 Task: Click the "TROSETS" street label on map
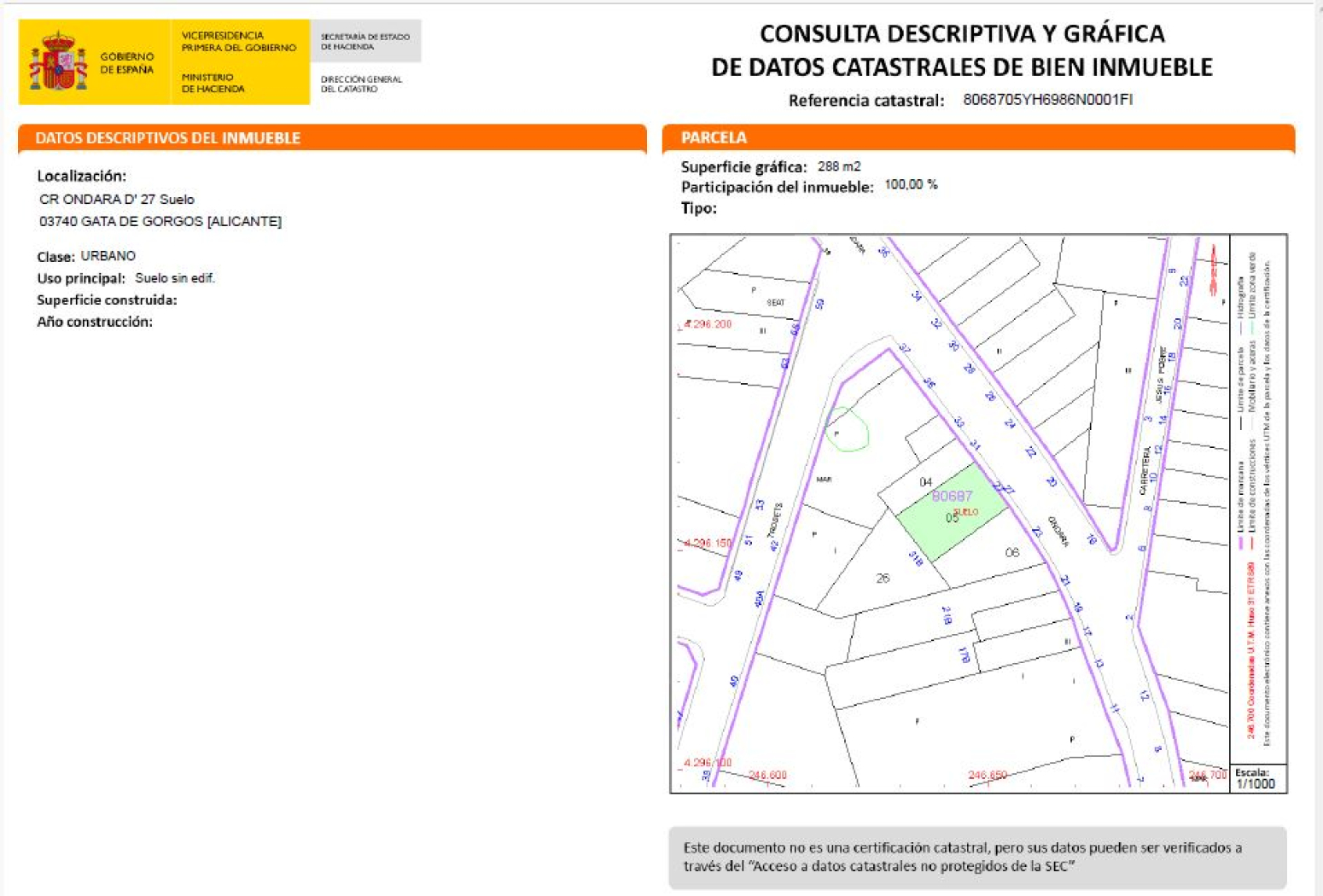pyautogui.click(x=775, y=520)
